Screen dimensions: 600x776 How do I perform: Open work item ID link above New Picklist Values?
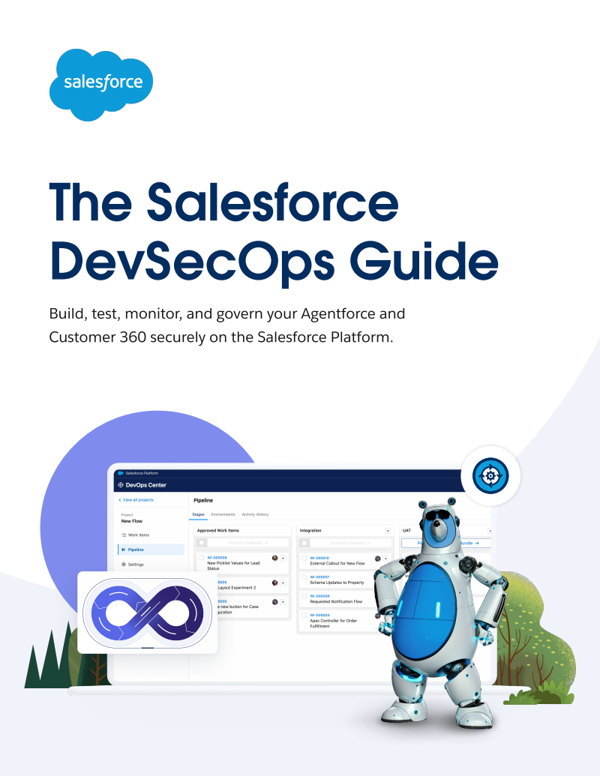click(217, 558)
